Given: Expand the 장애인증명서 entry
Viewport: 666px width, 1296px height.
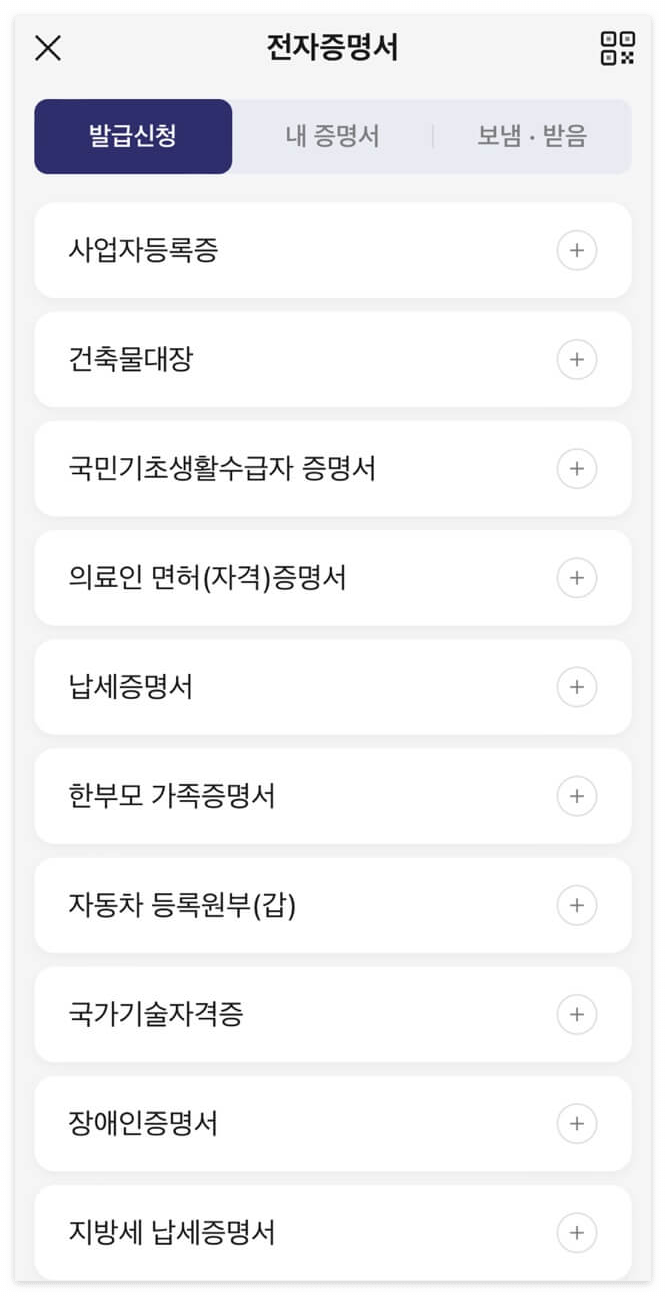Looking at the screenshot, I should click(x=577, y=1123).
